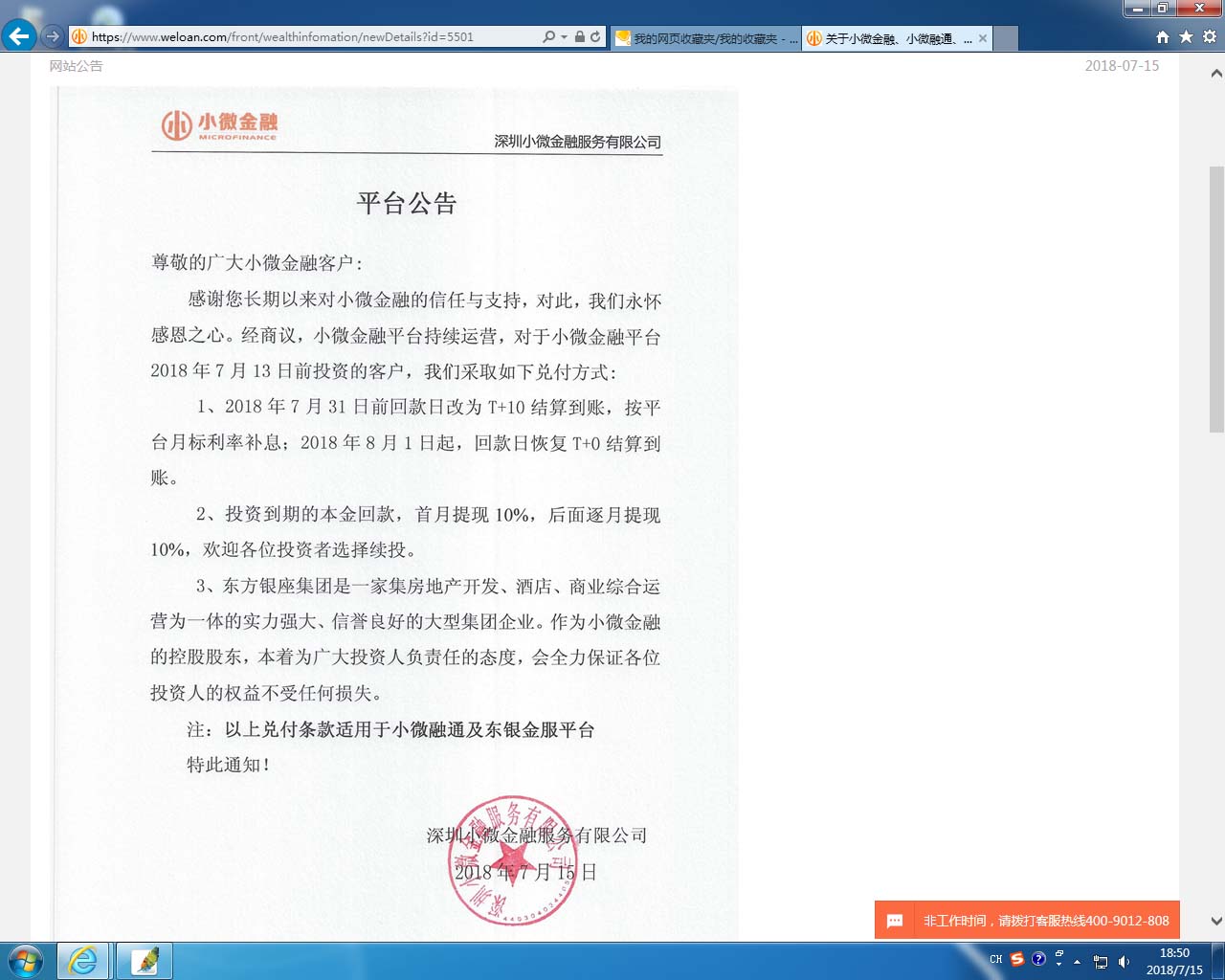Open browser Tools gear icon

(x=1210, y=36)
